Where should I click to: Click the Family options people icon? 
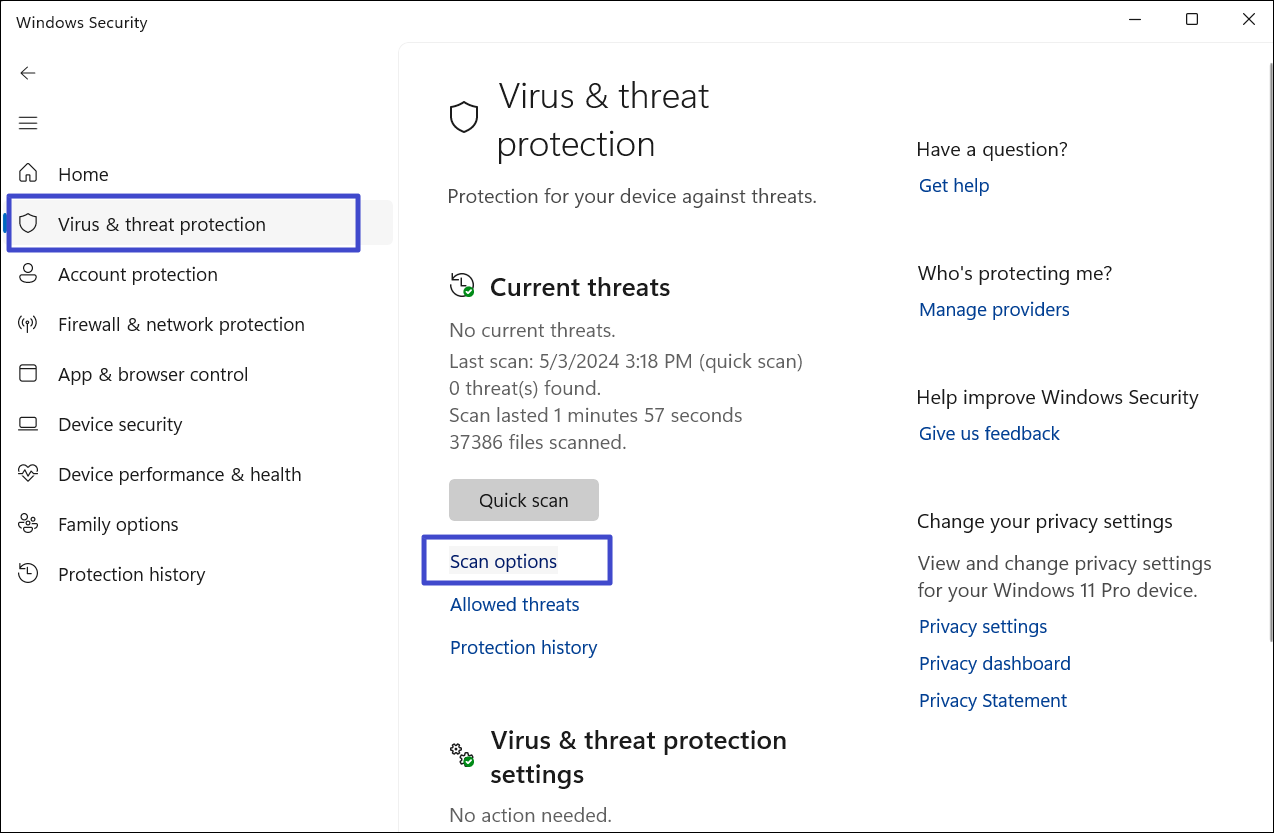click(x=28, y=524)
